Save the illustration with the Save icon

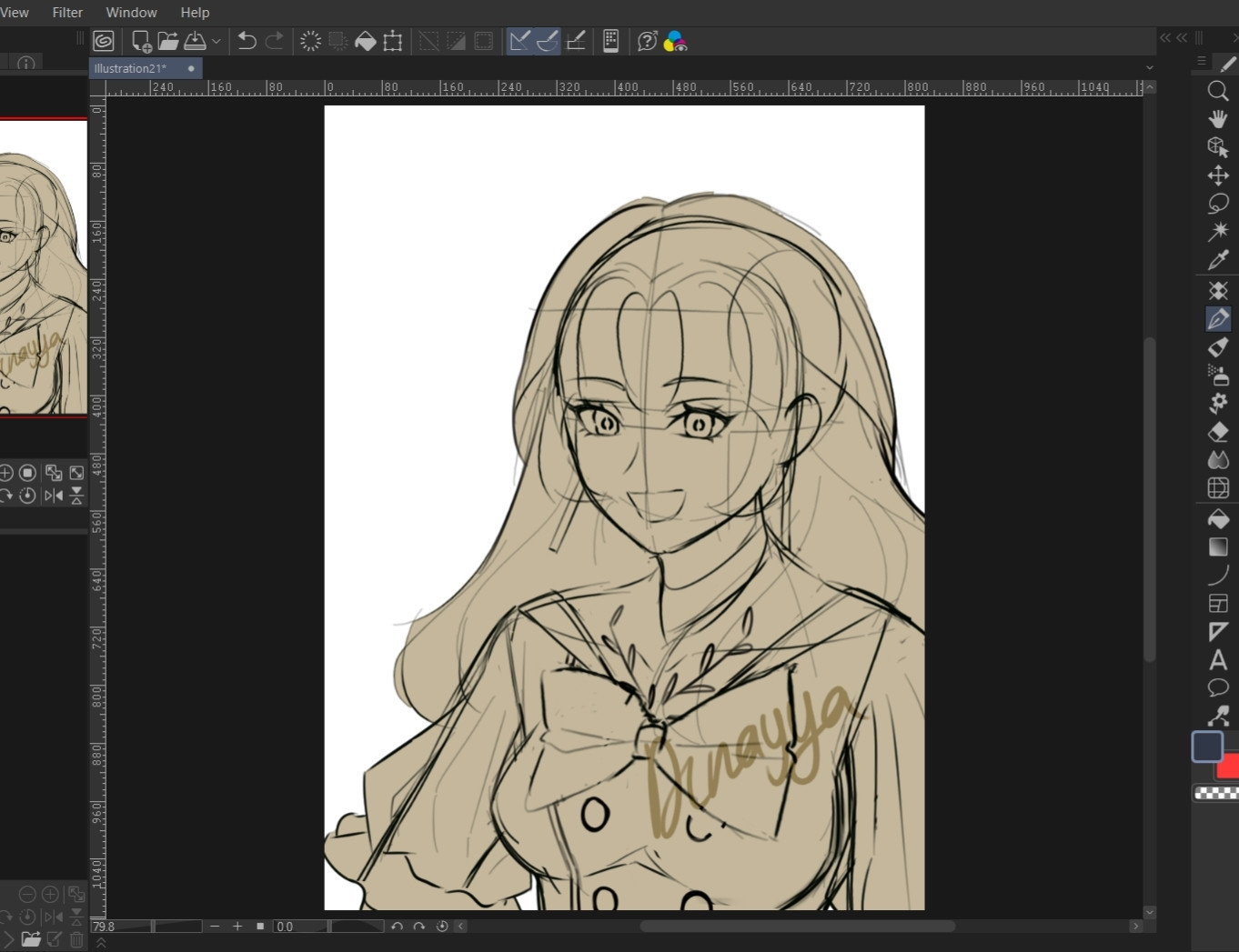point(195,41)
